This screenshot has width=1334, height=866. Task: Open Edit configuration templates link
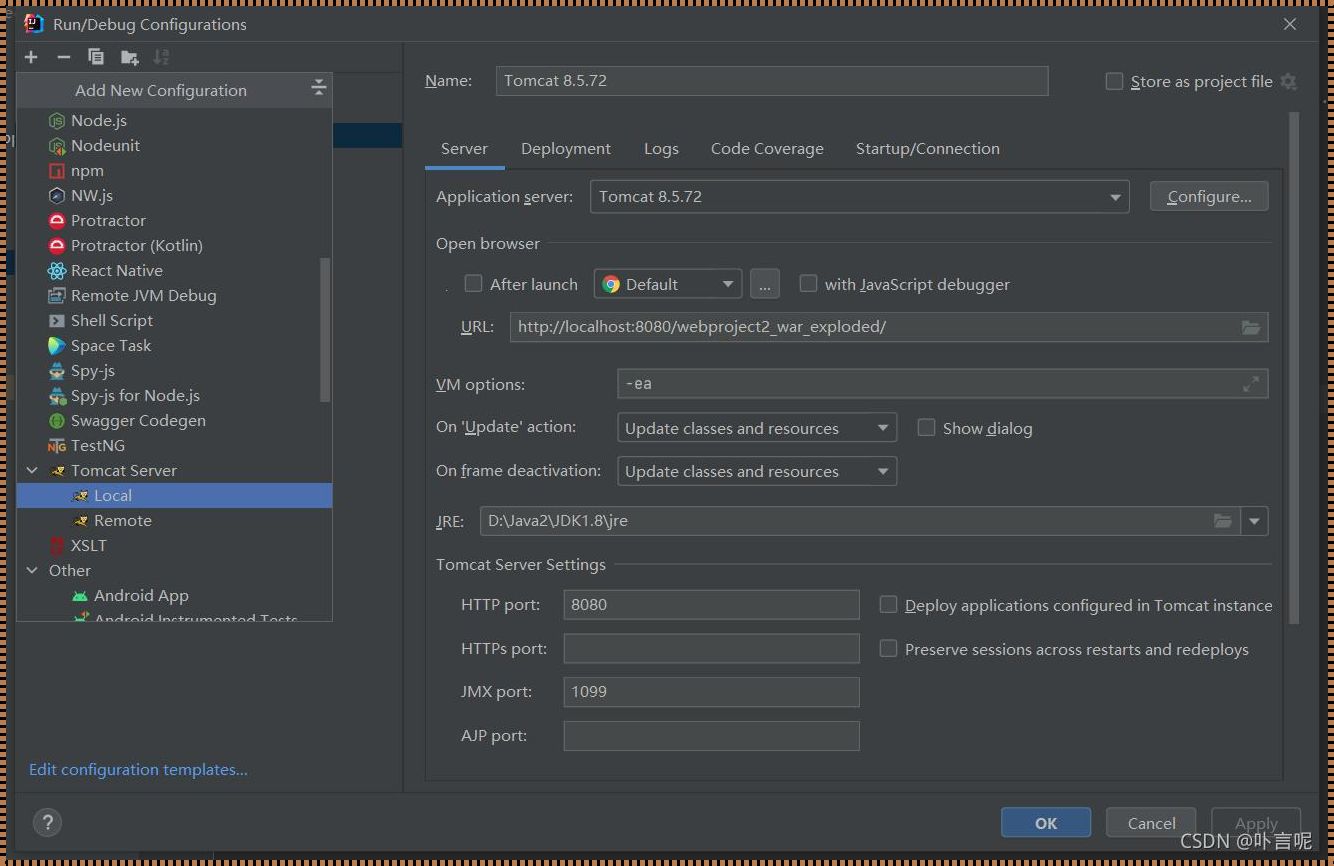point(138,769)
